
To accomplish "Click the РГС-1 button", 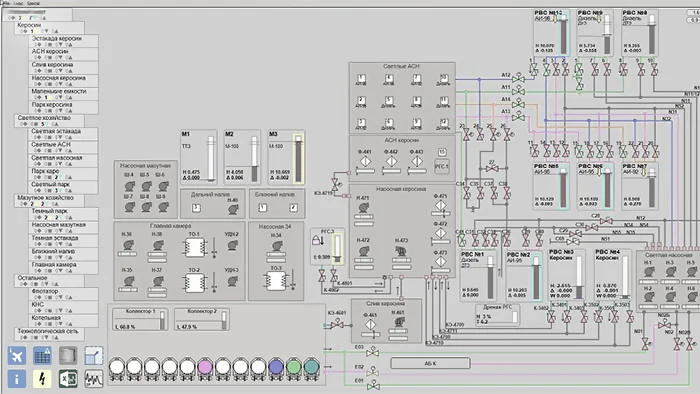I will 442,166.
